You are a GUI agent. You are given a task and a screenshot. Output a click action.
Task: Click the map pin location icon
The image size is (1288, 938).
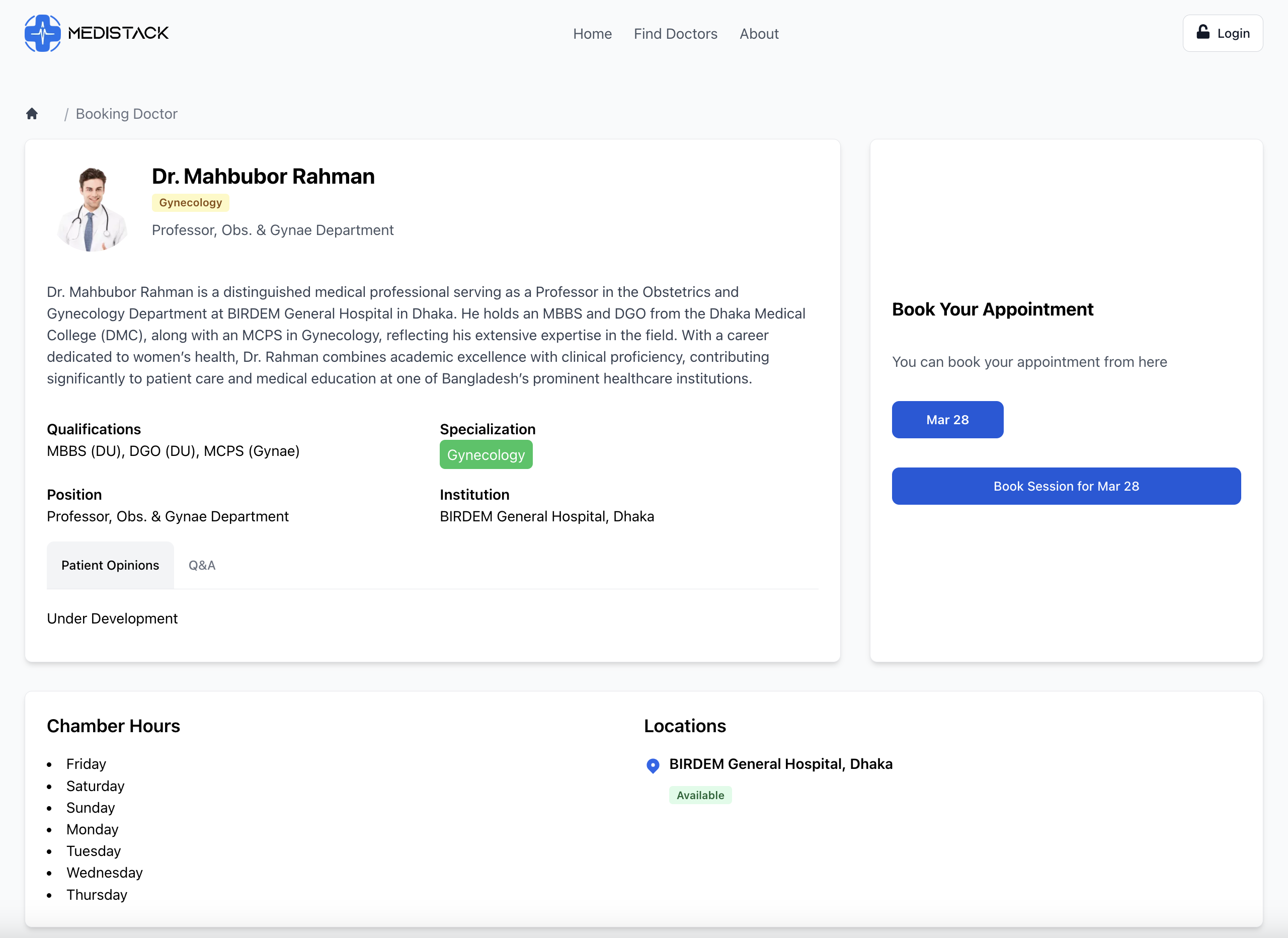pyautogui.click(x=653, y=765)
